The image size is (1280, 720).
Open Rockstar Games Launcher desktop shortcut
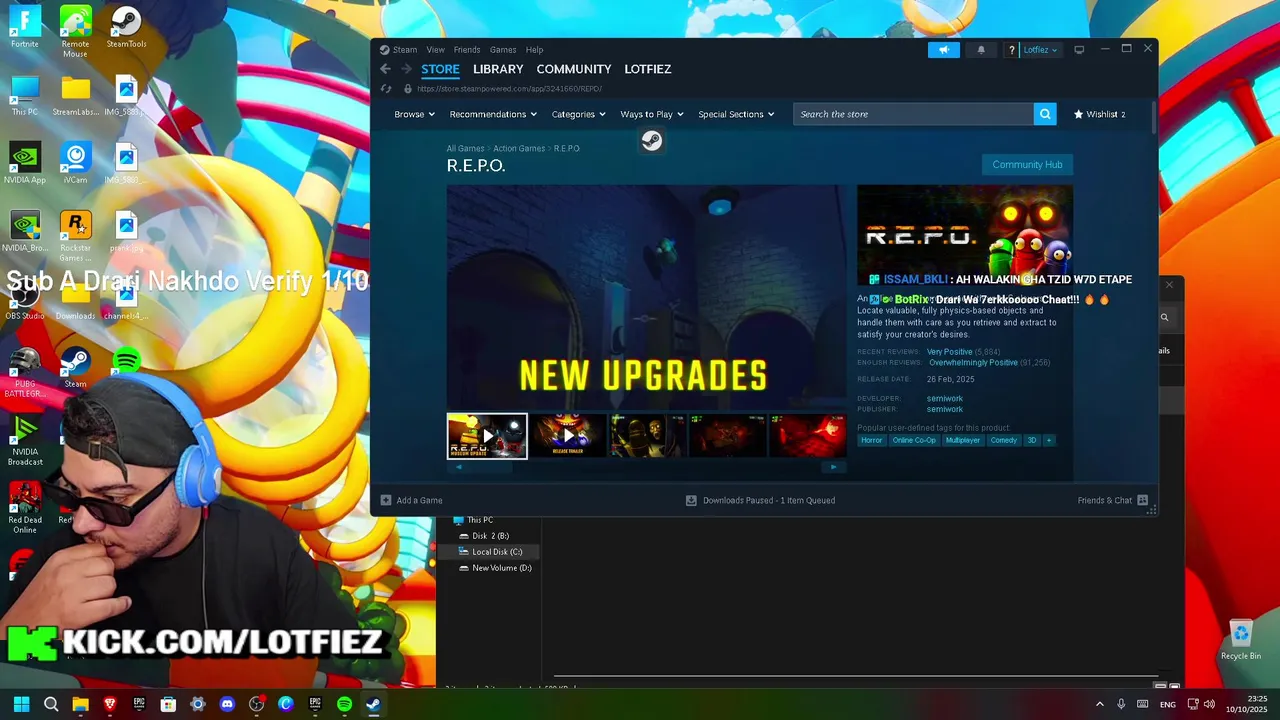[75, 237]
